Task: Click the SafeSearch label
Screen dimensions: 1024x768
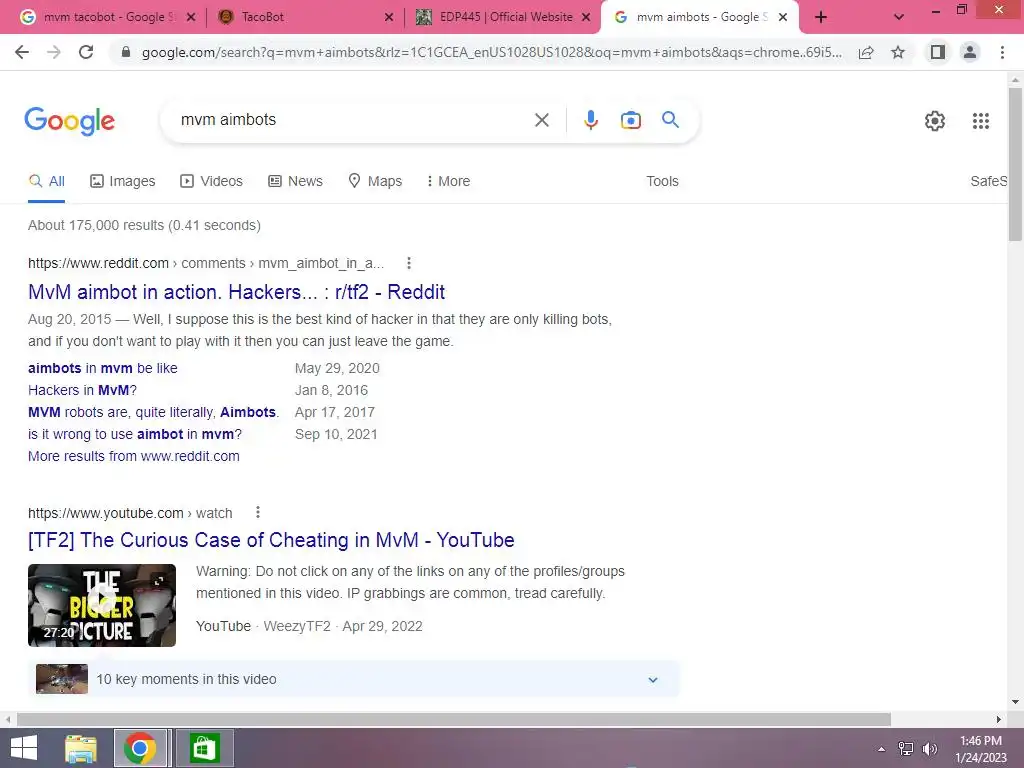Action: (x=989, y=181)
